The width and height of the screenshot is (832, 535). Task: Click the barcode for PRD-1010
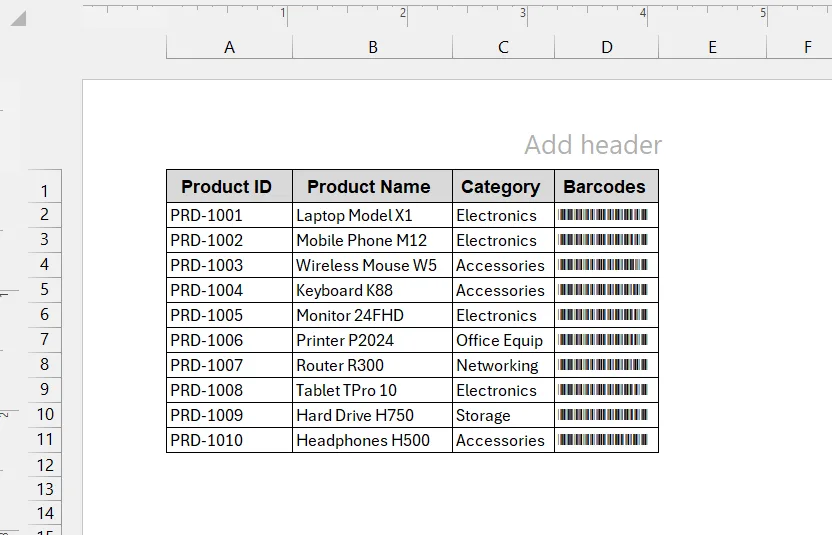pos(603,439)
